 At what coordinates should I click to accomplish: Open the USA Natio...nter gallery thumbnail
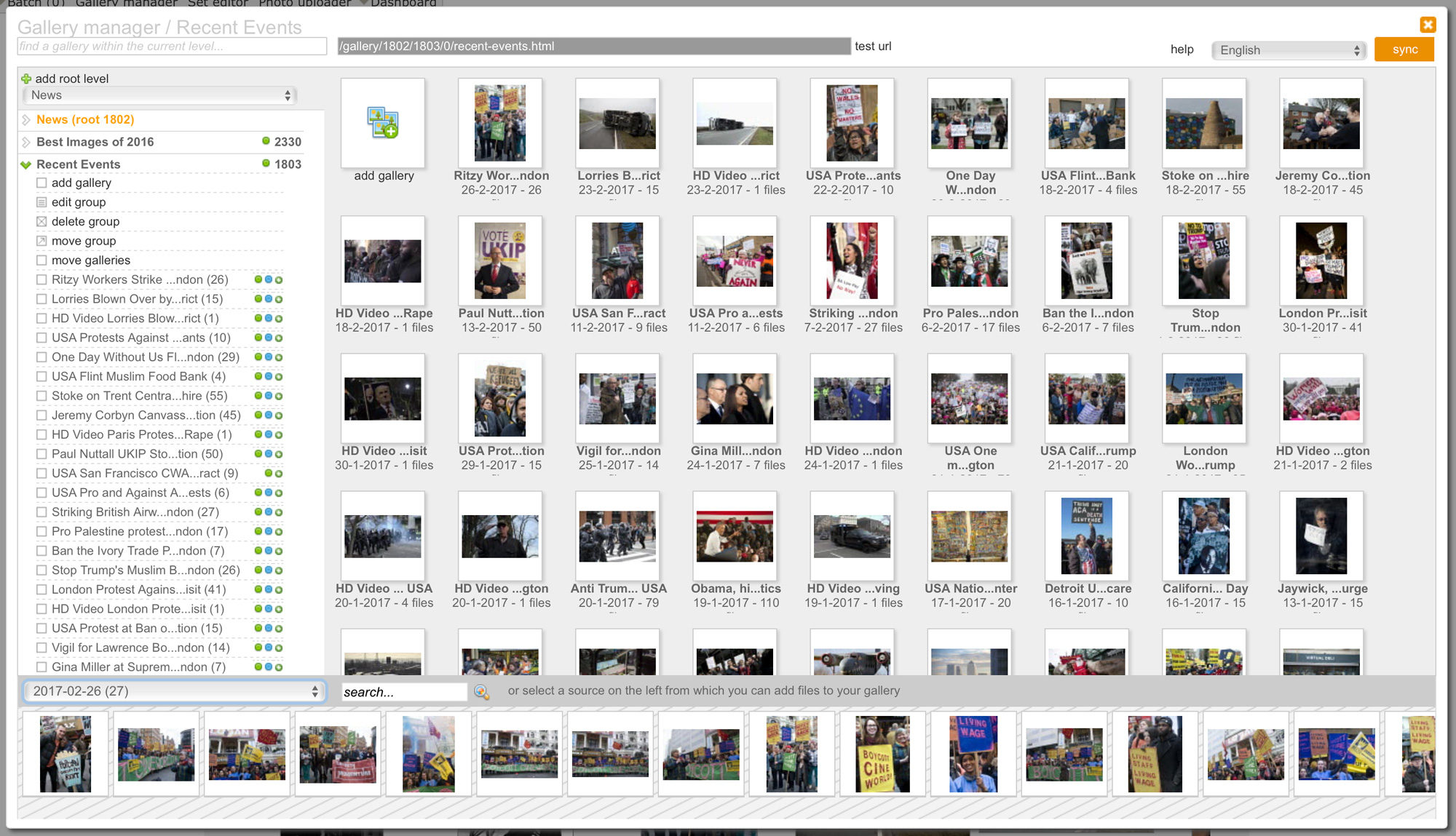point(970,536)
